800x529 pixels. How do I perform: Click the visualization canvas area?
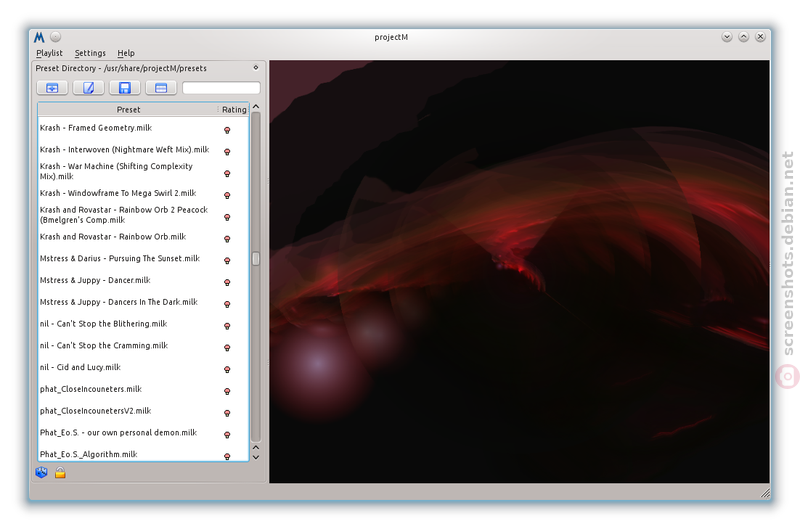point(519,271)
